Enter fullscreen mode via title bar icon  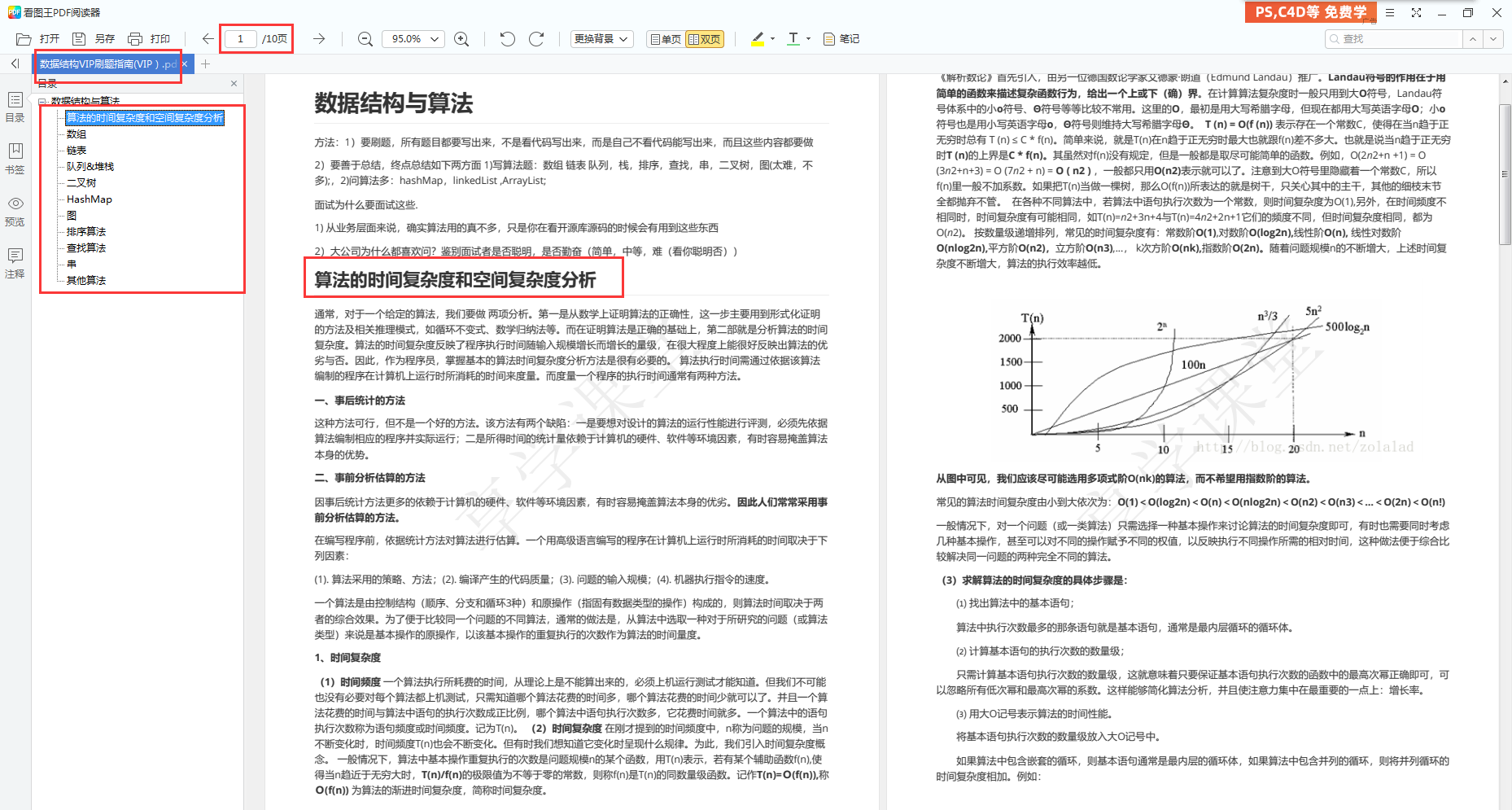(x=1416, y=13)
